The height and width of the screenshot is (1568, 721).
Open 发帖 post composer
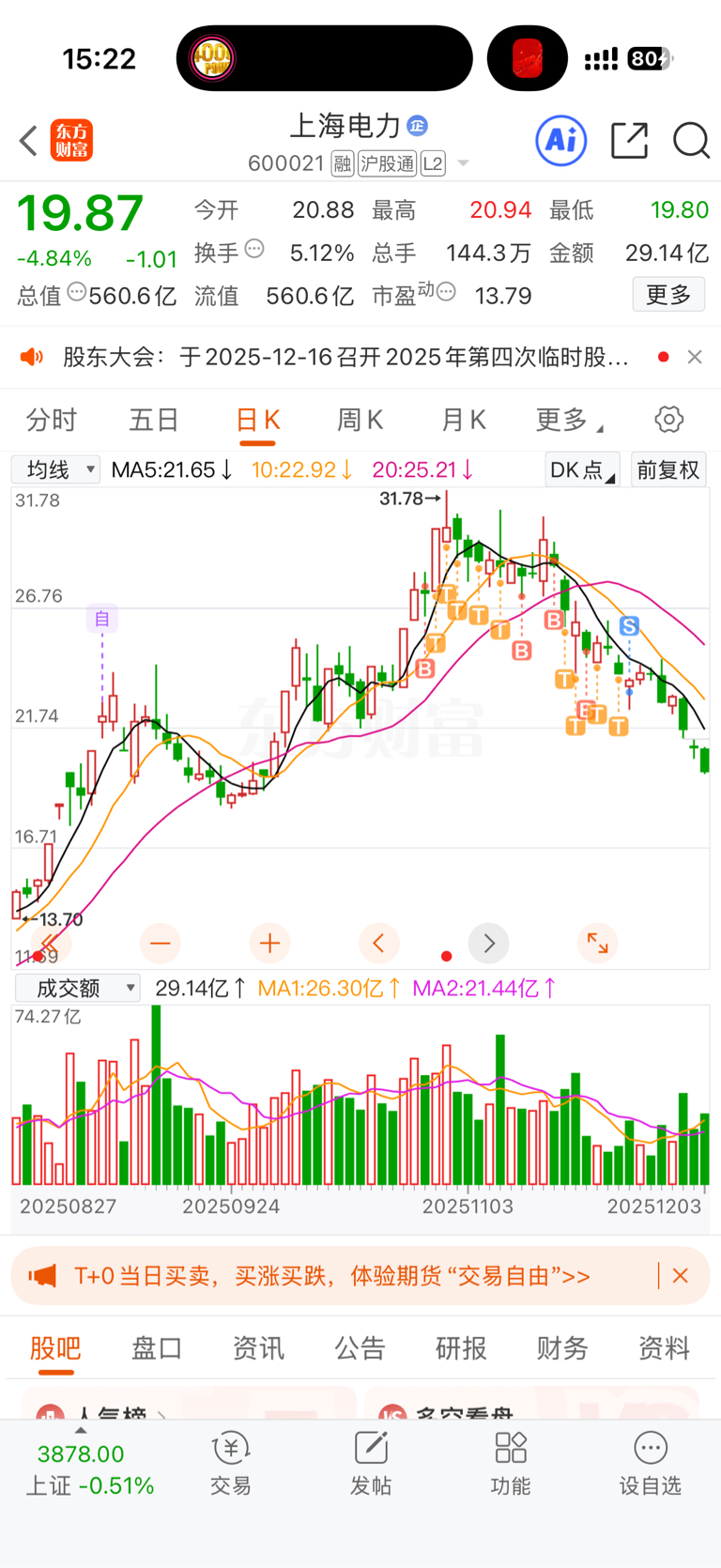[371, 1465]
